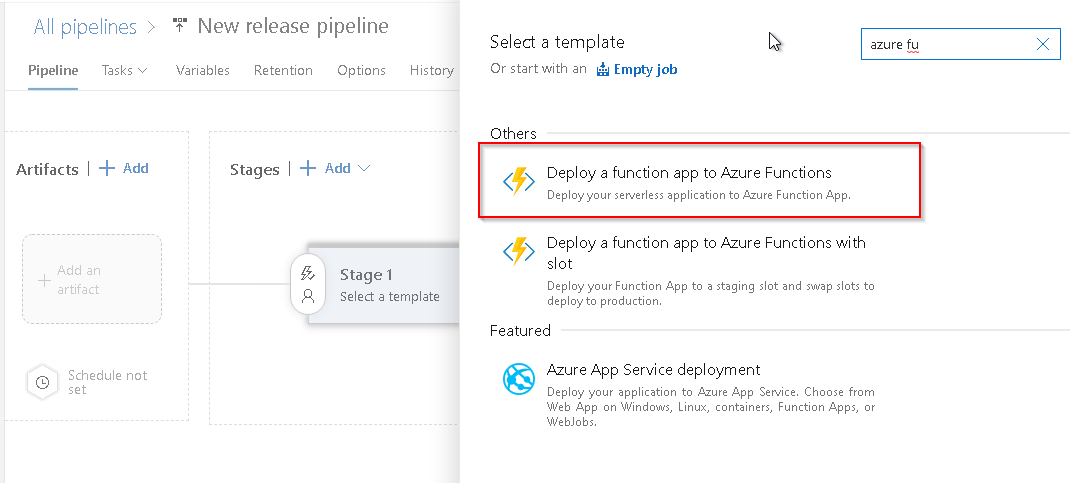Click the New release pipeline title
The width and height of the screenshot is (1070, 483).
[293, 27]
